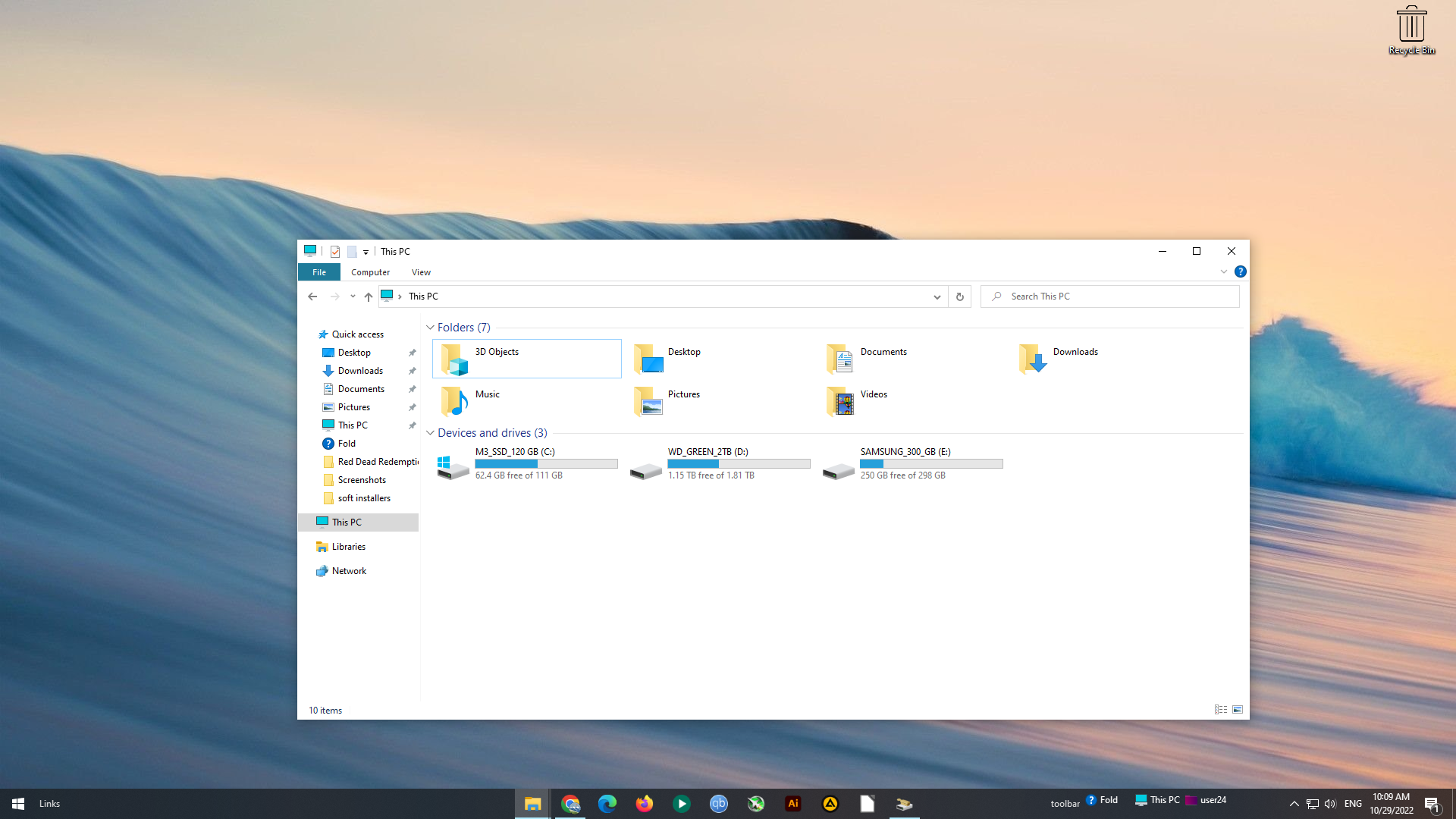The width and height of the screenshot is (1456, 819).
Task: Select the WD_GREEN_2TB (D:) drive usage bar
Action: tap(739, 463)
